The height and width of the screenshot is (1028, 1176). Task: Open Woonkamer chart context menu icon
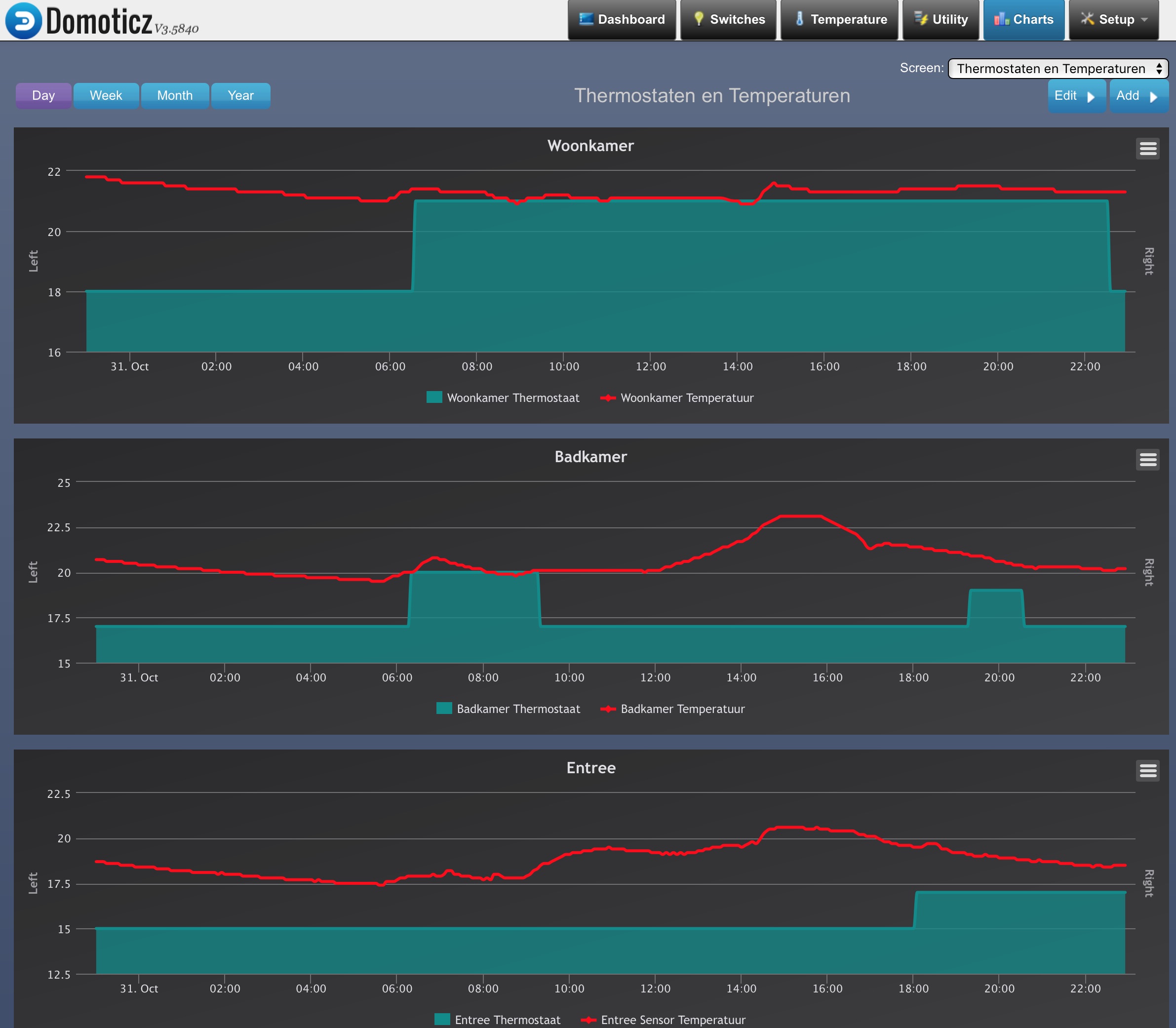1147,149
